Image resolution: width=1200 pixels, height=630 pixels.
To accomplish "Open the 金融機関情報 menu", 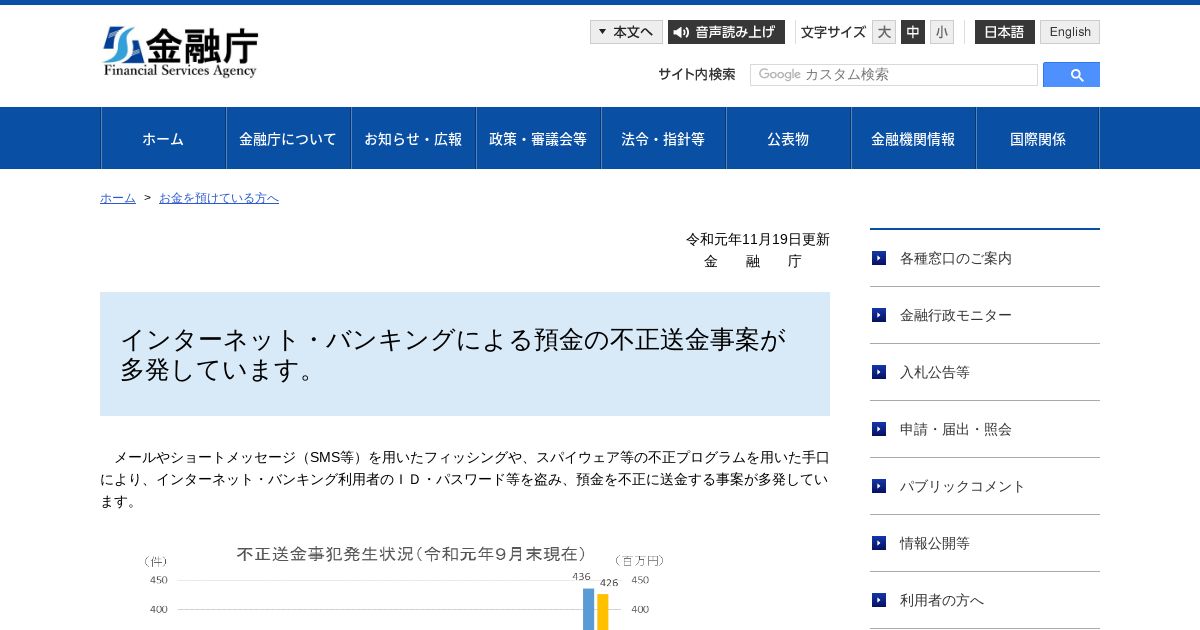I will (x=914, y=138).
